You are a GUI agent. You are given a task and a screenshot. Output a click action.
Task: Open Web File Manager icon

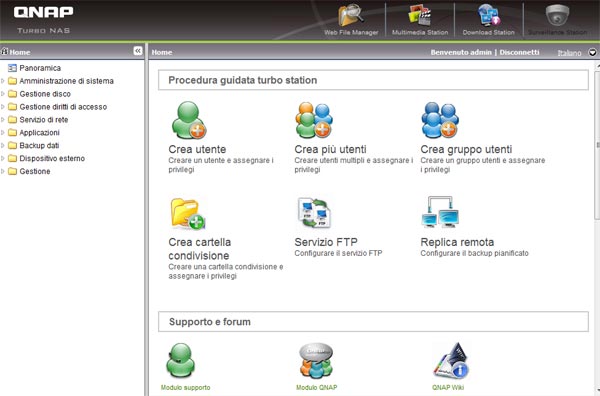point(351,15)
